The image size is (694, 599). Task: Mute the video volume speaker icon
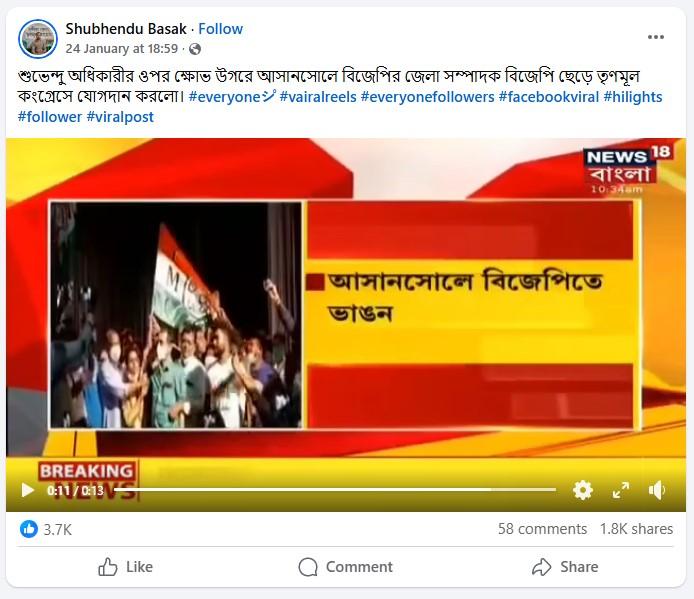(x=656, y=490)
